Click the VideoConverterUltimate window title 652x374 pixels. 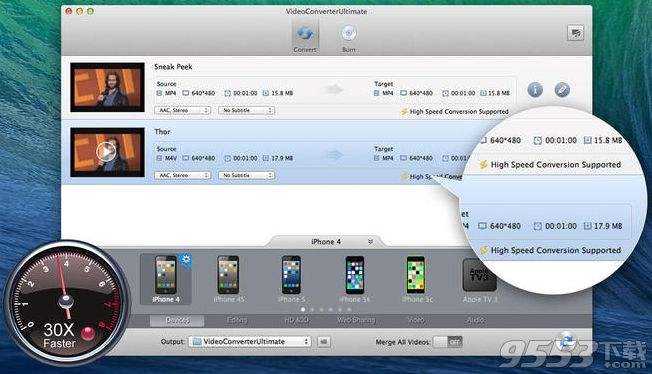tap(326, 11)
